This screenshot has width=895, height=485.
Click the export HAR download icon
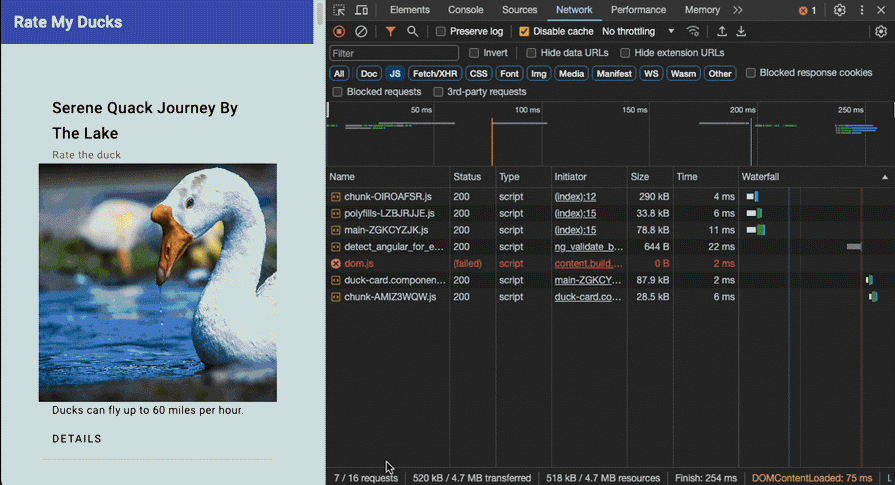coord(741,32)
